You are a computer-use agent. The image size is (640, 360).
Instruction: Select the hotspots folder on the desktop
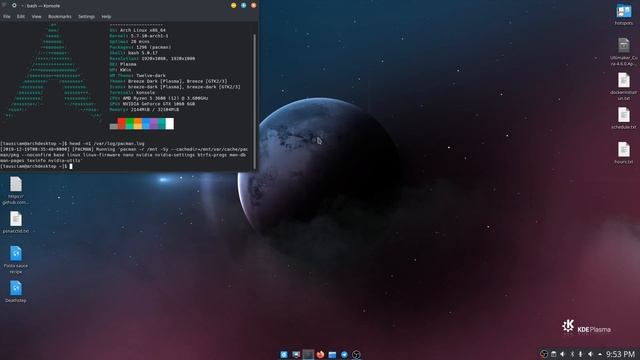pyautogui.click(x=624, y=14)
